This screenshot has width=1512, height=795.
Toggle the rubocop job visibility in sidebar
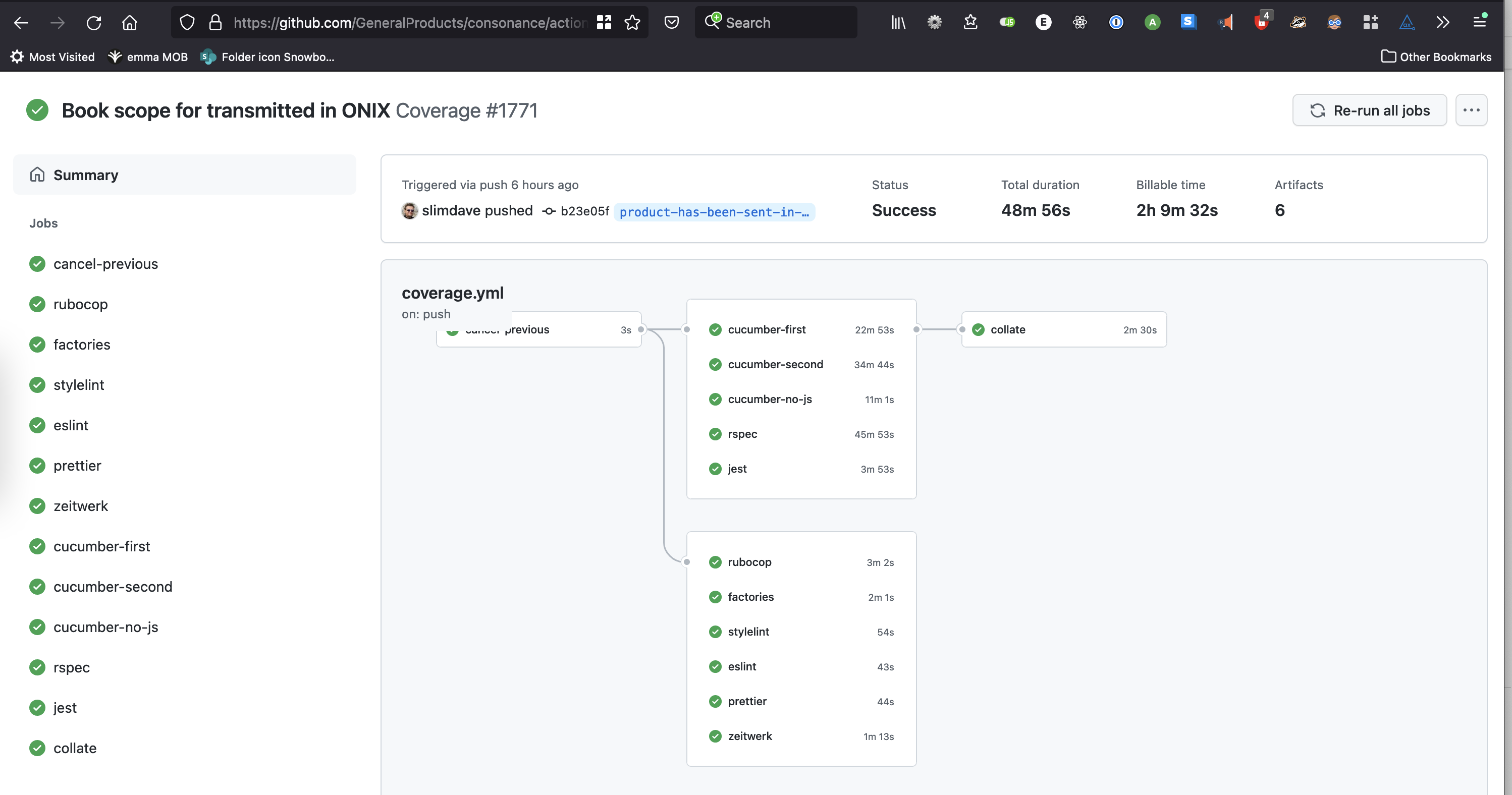point(80,304)
